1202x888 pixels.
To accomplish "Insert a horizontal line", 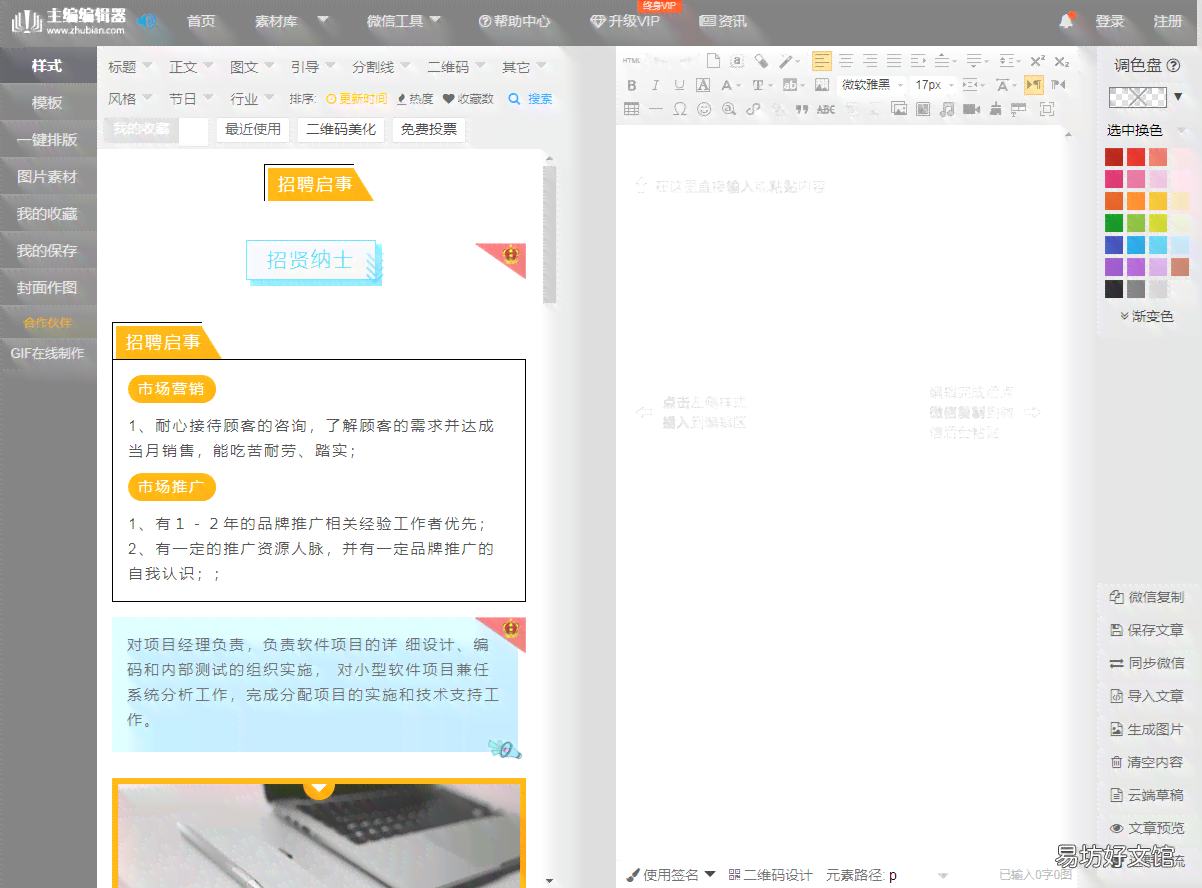I will click(x=655, y=109).
